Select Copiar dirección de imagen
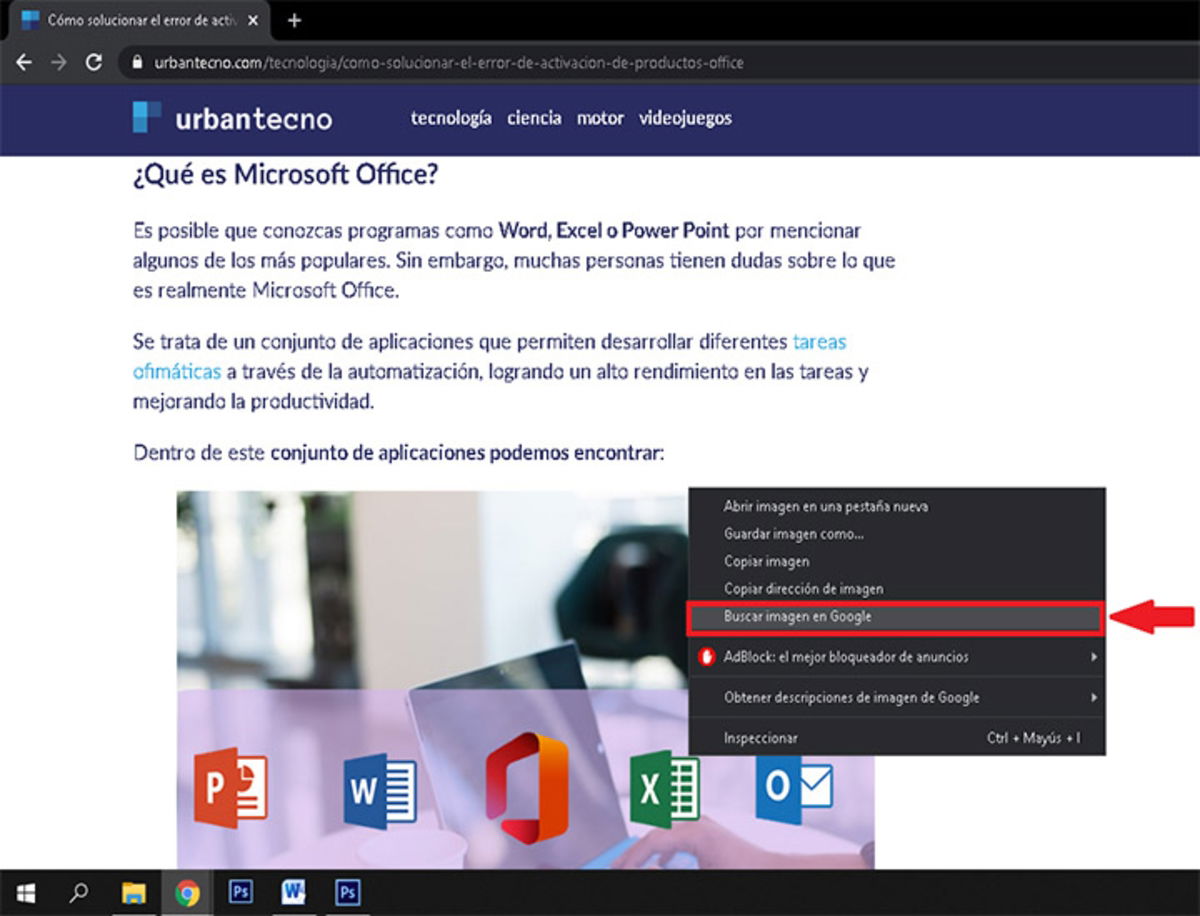 coord(803,589)
